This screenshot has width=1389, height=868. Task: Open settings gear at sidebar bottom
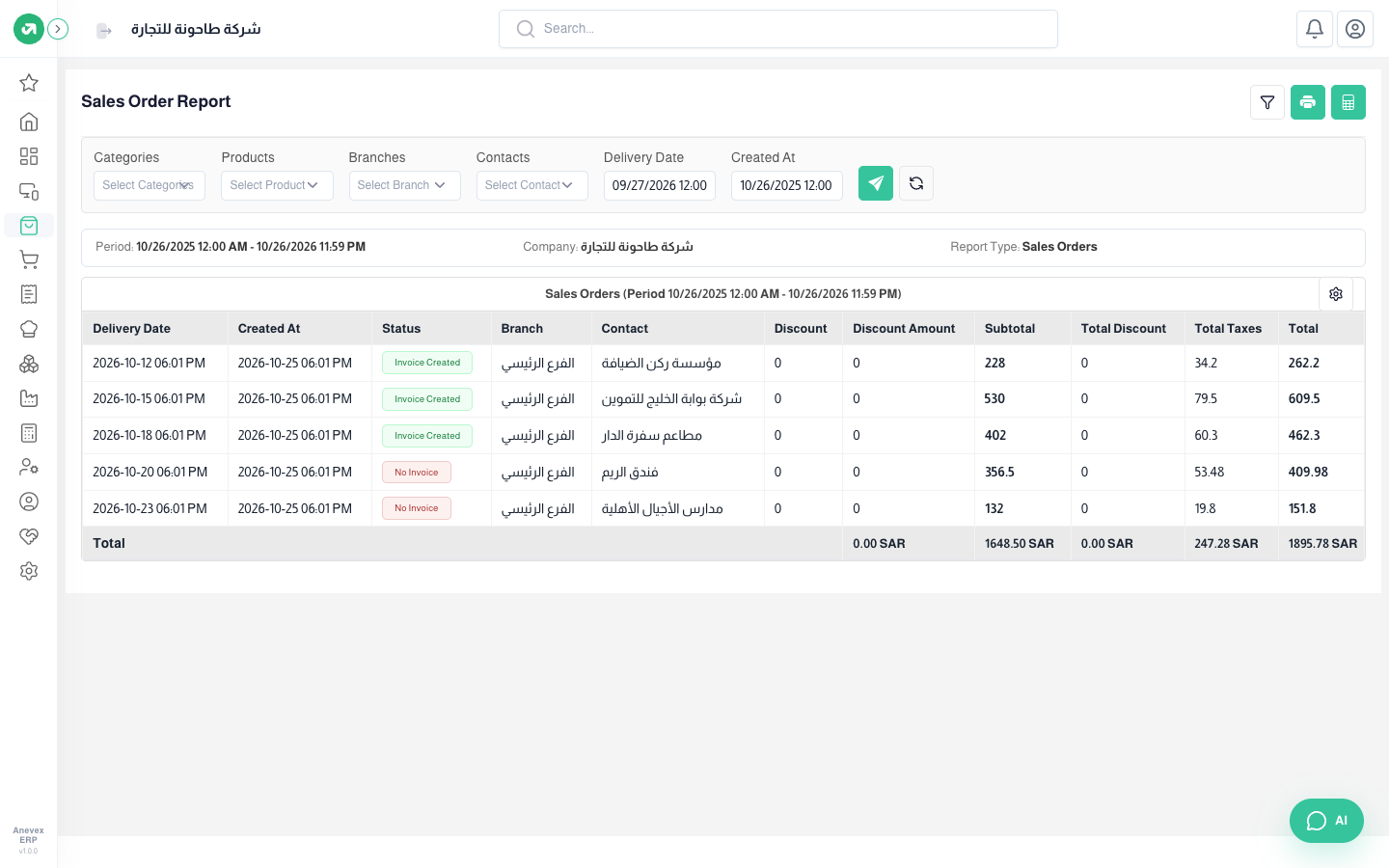pos(29,571)
